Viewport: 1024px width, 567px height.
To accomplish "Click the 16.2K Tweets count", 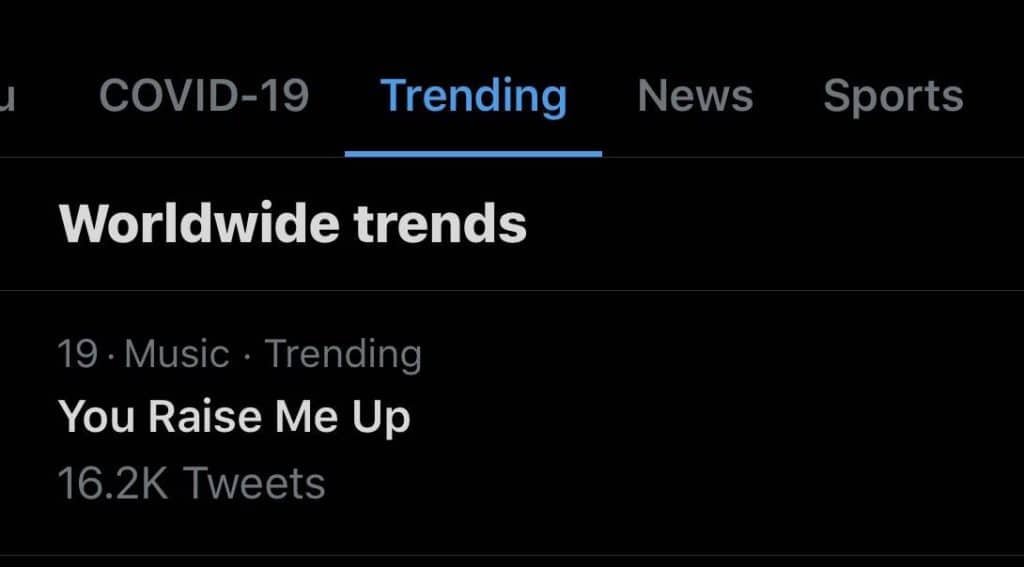I will coord(191,483).
